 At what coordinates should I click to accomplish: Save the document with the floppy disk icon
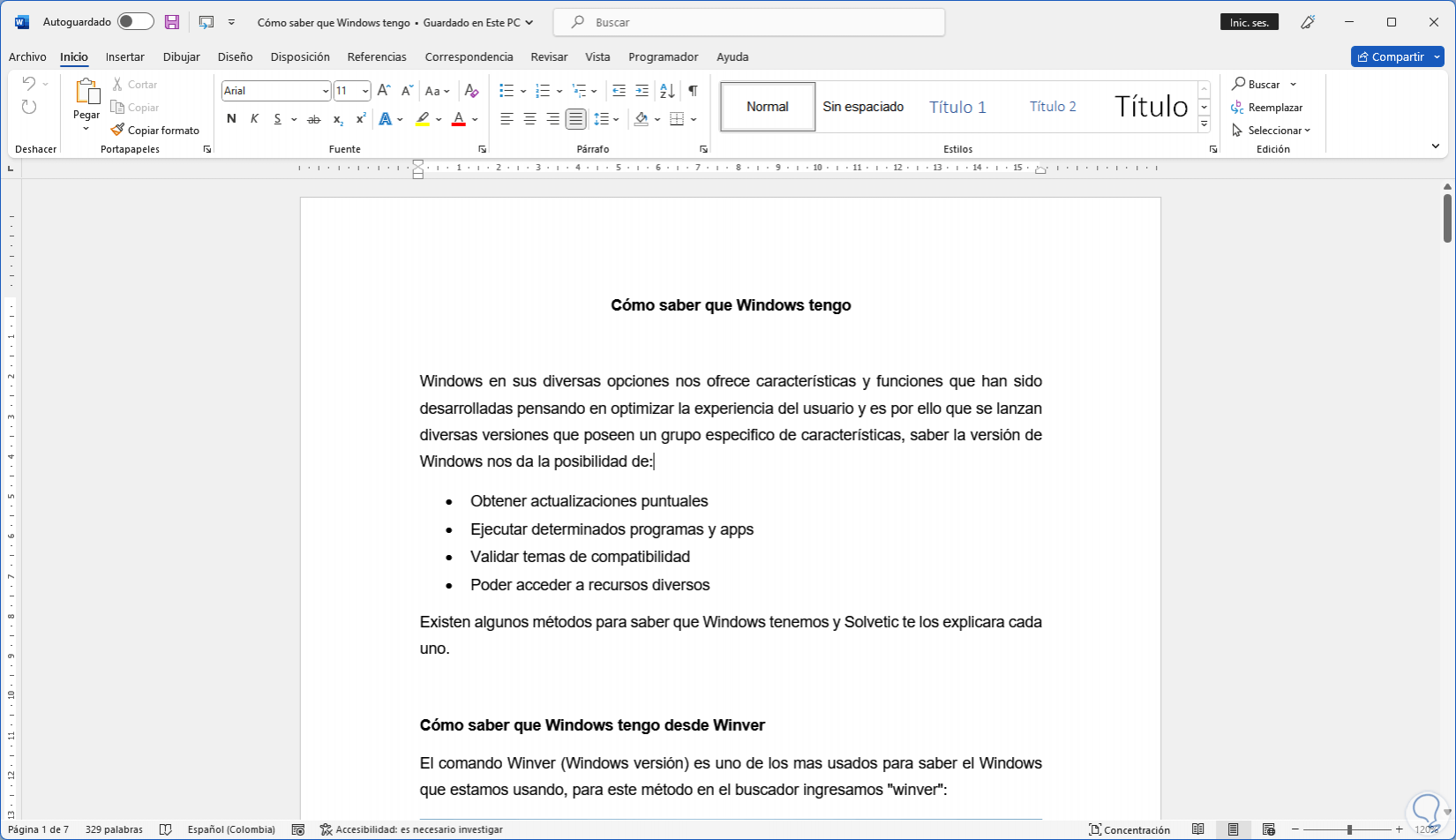point(172,22)
